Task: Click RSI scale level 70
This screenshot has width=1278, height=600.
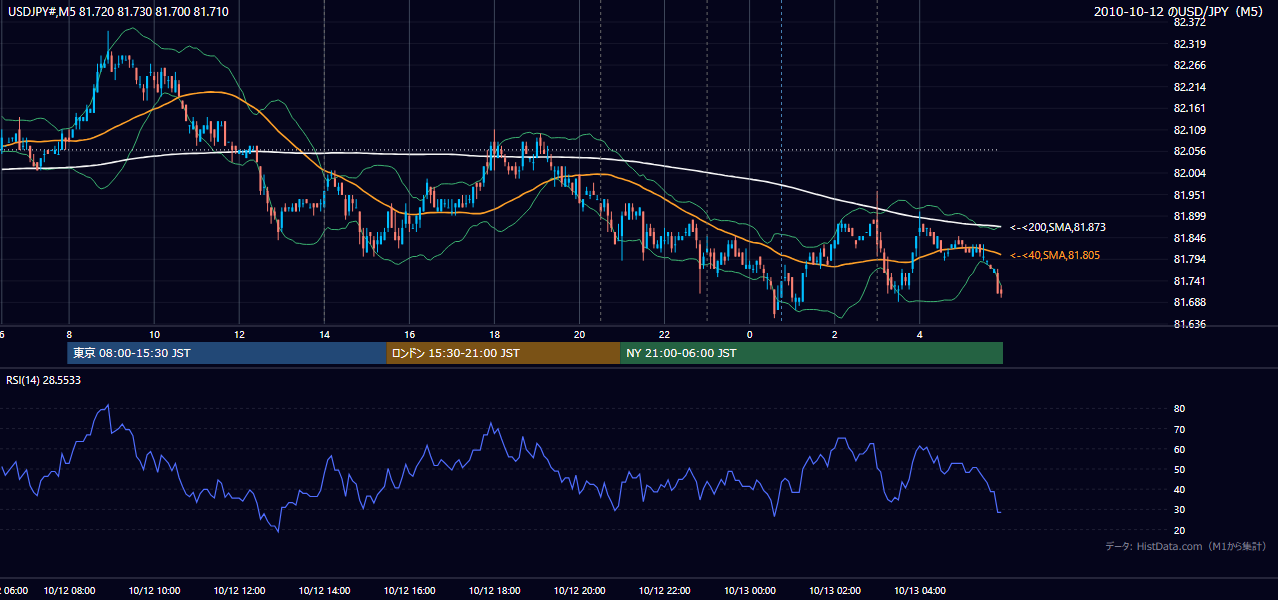Action: [x=1180, y=429]
